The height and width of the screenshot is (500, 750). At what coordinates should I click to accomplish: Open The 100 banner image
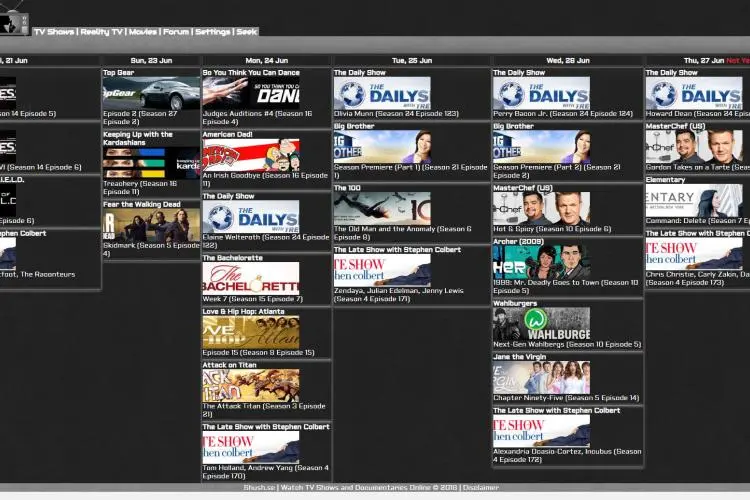pyautogui.click(x=382, y=209)
